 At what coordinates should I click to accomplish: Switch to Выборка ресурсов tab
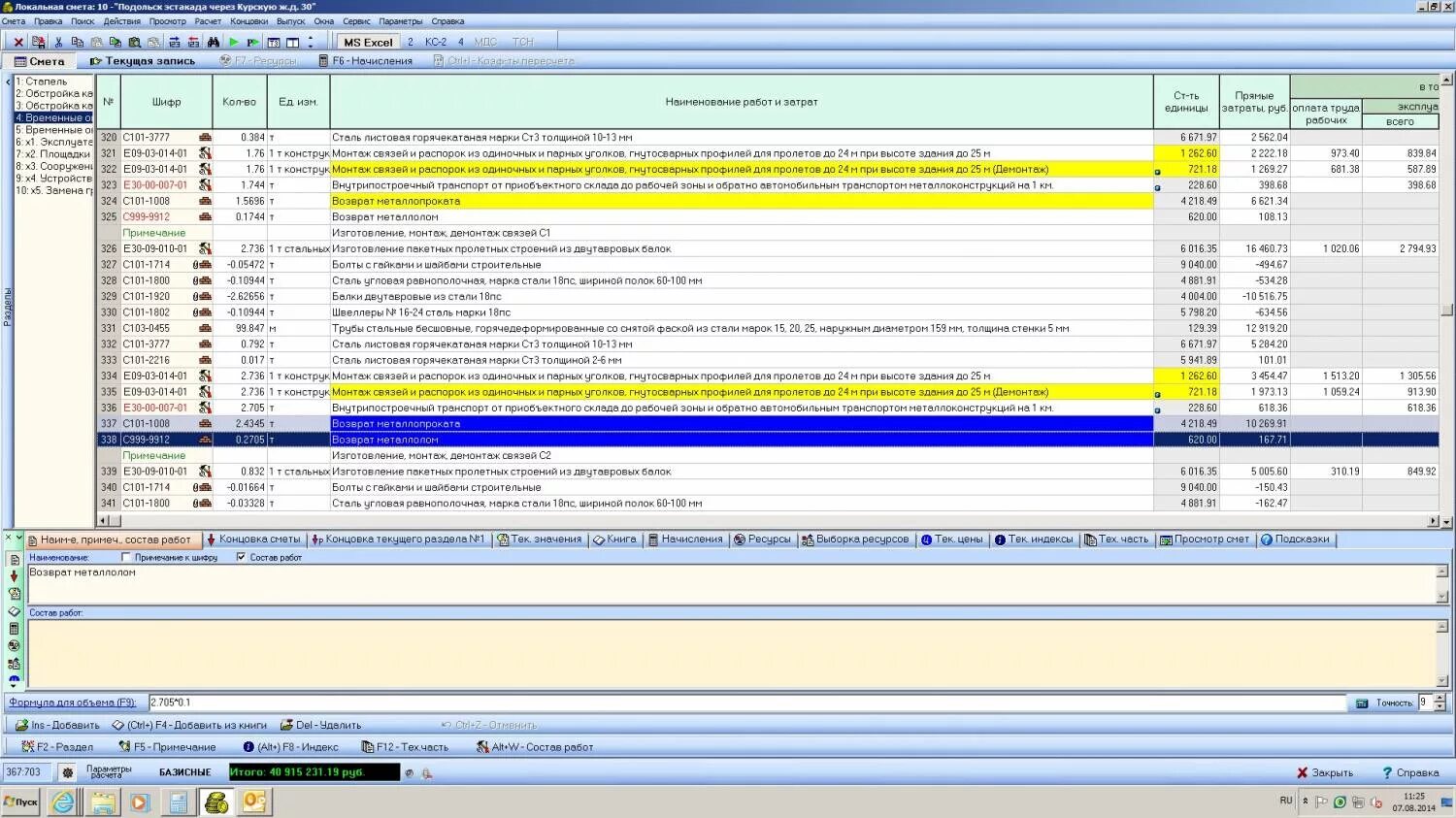pyautogui.click(x=855, y=540)
